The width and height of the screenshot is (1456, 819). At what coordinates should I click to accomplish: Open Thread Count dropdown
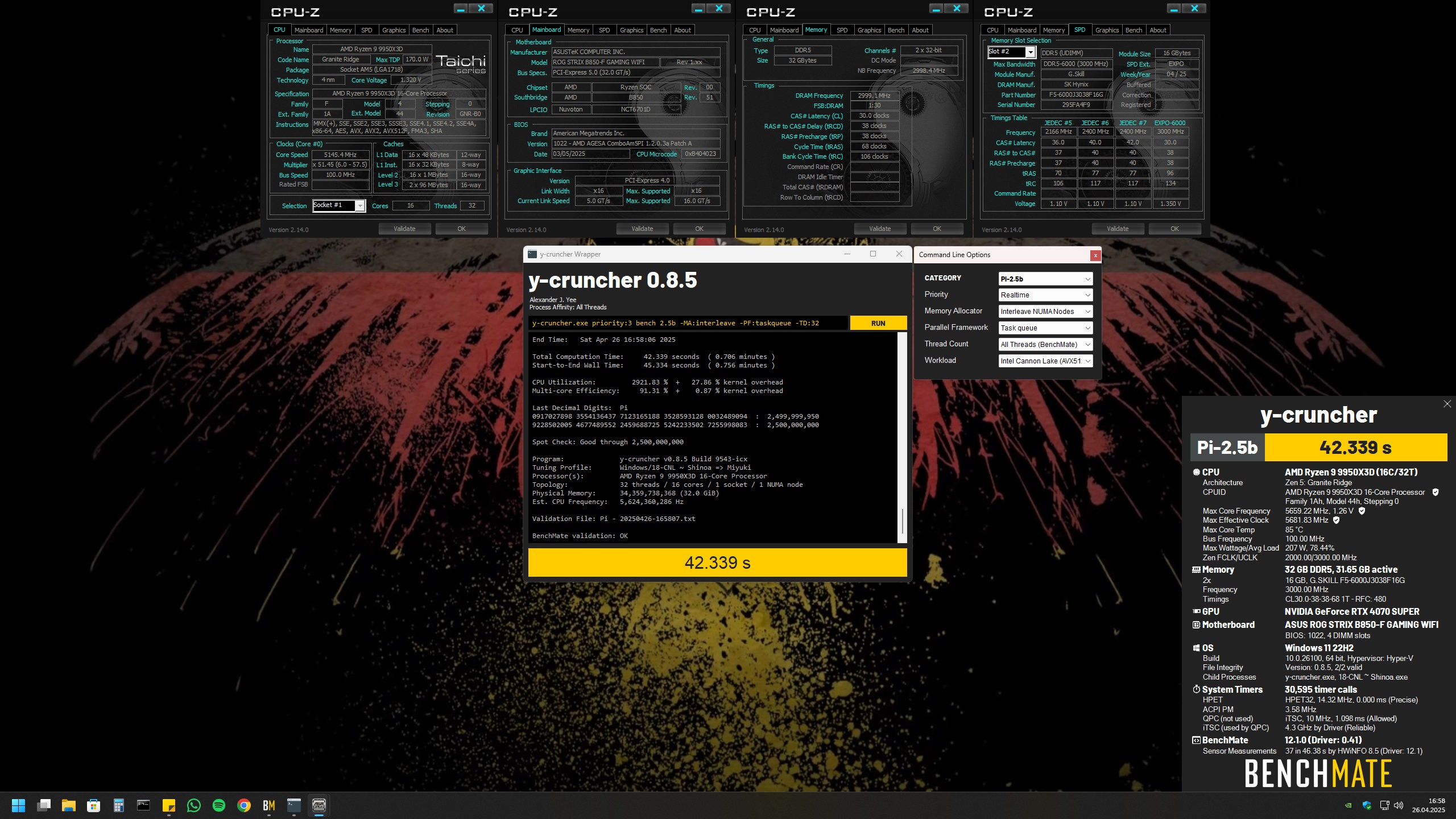click(x=1045, y=345)
